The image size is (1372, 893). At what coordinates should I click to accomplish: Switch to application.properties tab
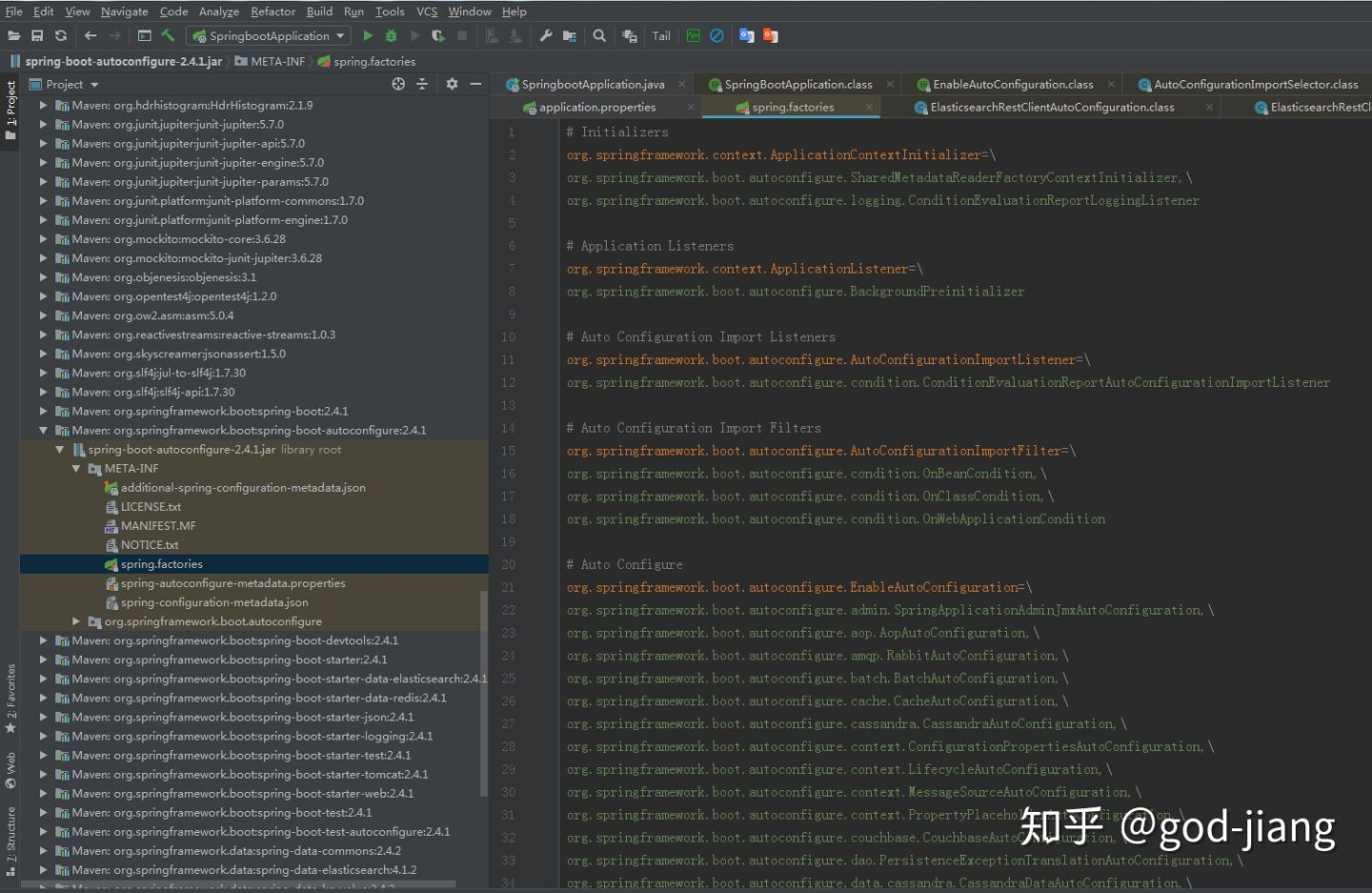pos(597,107)
